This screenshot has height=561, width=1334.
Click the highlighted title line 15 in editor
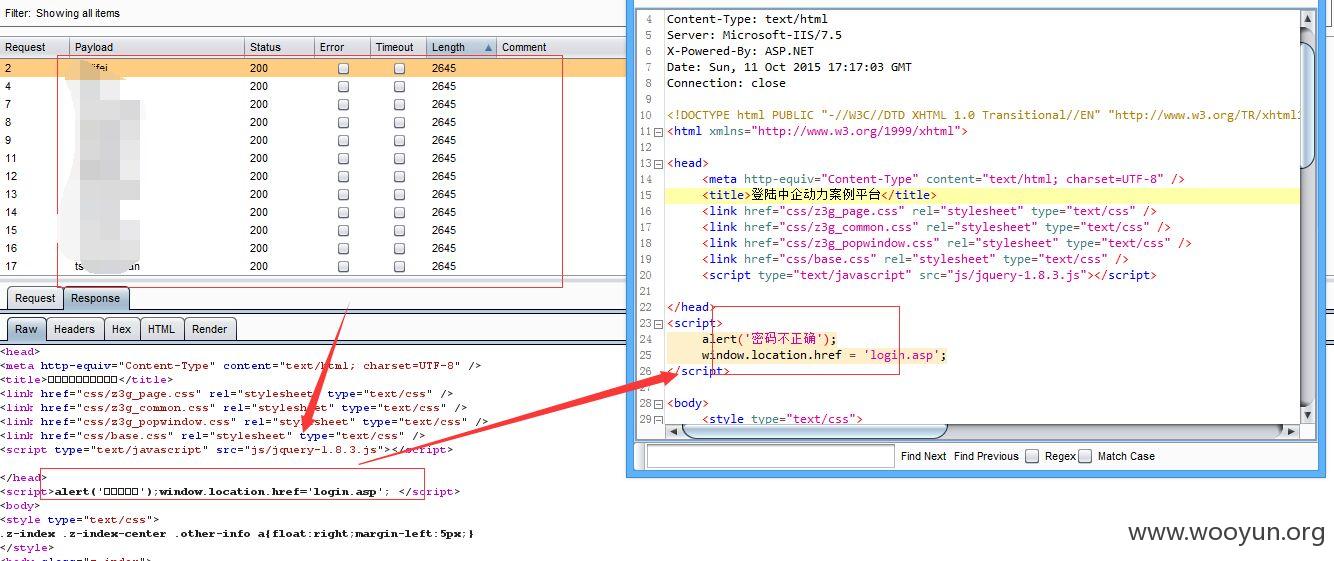pyautogui.click(x=983, y=195)
